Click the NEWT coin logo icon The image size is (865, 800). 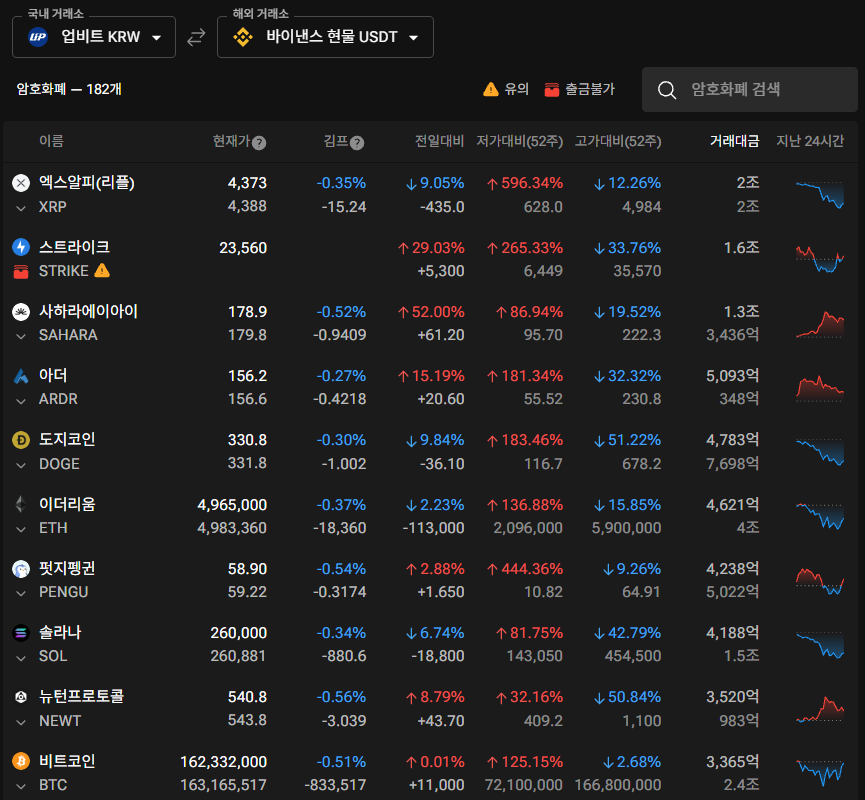(21, 697)
